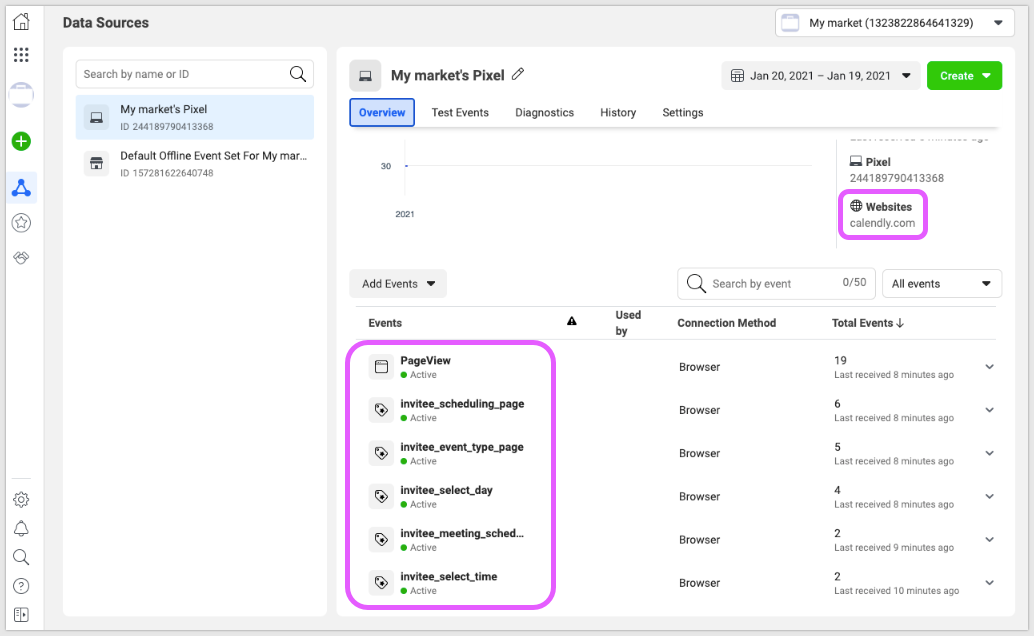1034x636 pixels.
Task: Click the green plus connect data icon
Action: click(x=21, y=141)
